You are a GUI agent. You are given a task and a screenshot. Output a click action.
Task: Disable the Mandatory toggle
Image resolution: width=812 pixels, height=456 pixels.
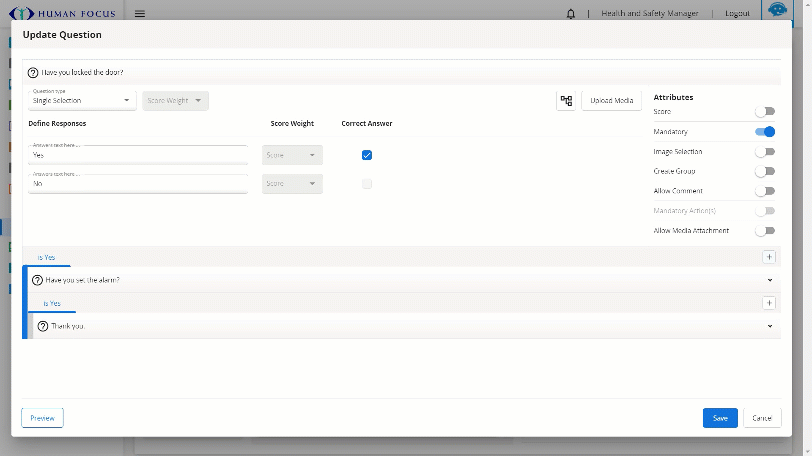click(x=765, y=132)
